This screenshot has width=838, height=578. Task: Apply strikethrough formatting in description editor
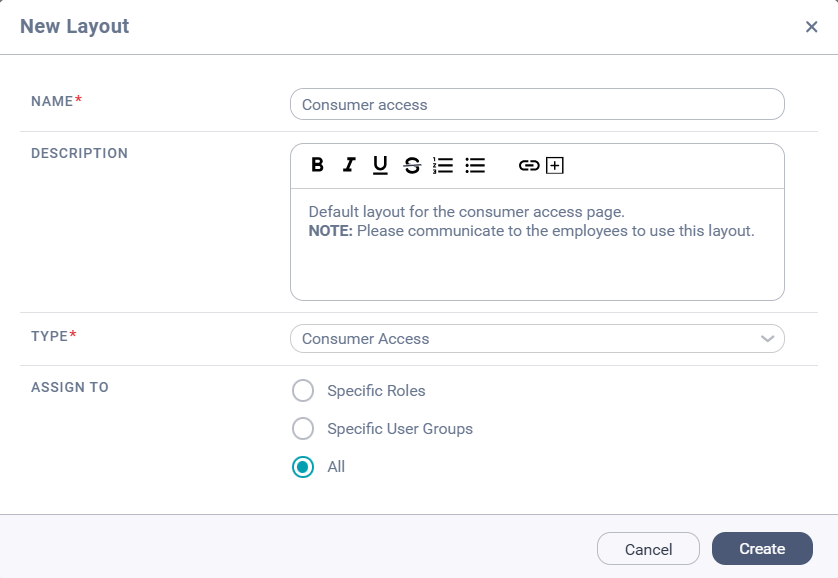point(412,165)
